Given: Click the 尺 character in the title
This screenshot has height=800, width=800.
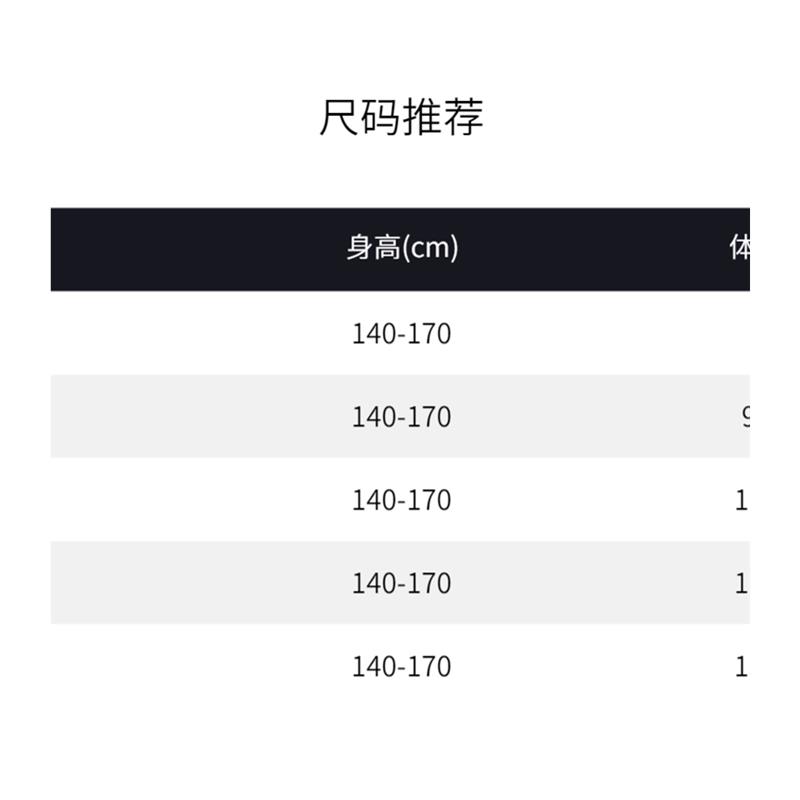Looking at the screenshot, I should point(339,117).
